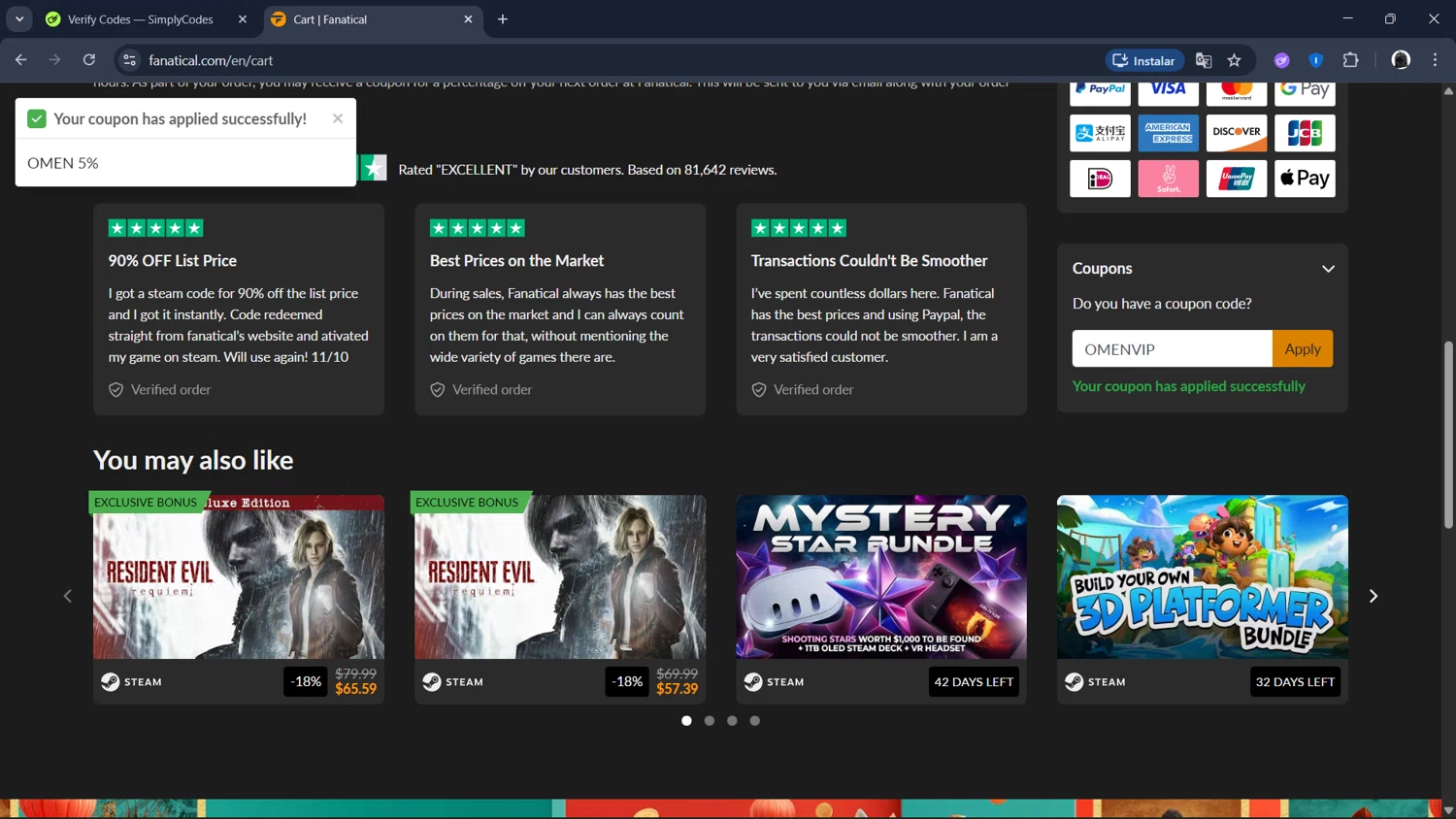Select the Sofort payment icon
The height and width of the screenshot is (819, 1456).
coord(1168,179)
